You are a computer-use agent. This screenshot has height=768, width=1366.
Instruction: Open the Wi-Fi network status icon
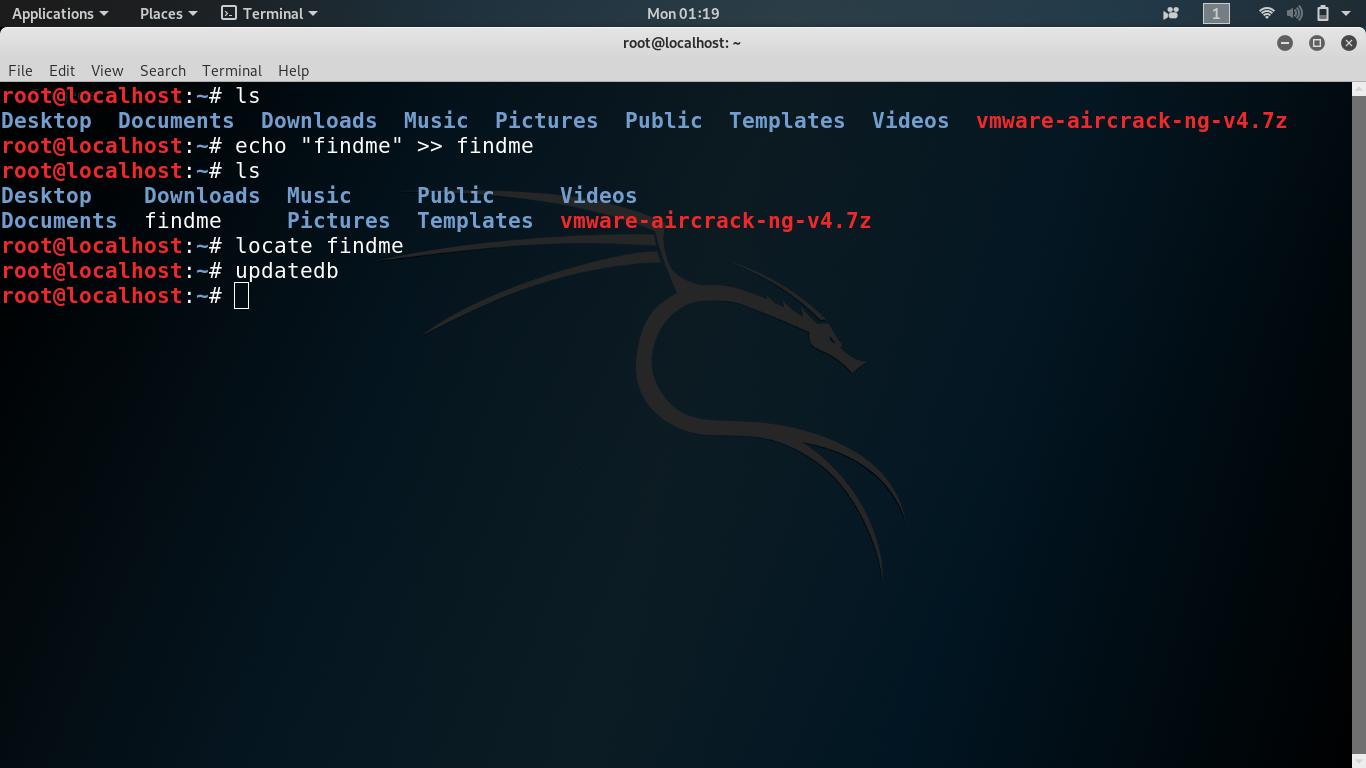1267,13
